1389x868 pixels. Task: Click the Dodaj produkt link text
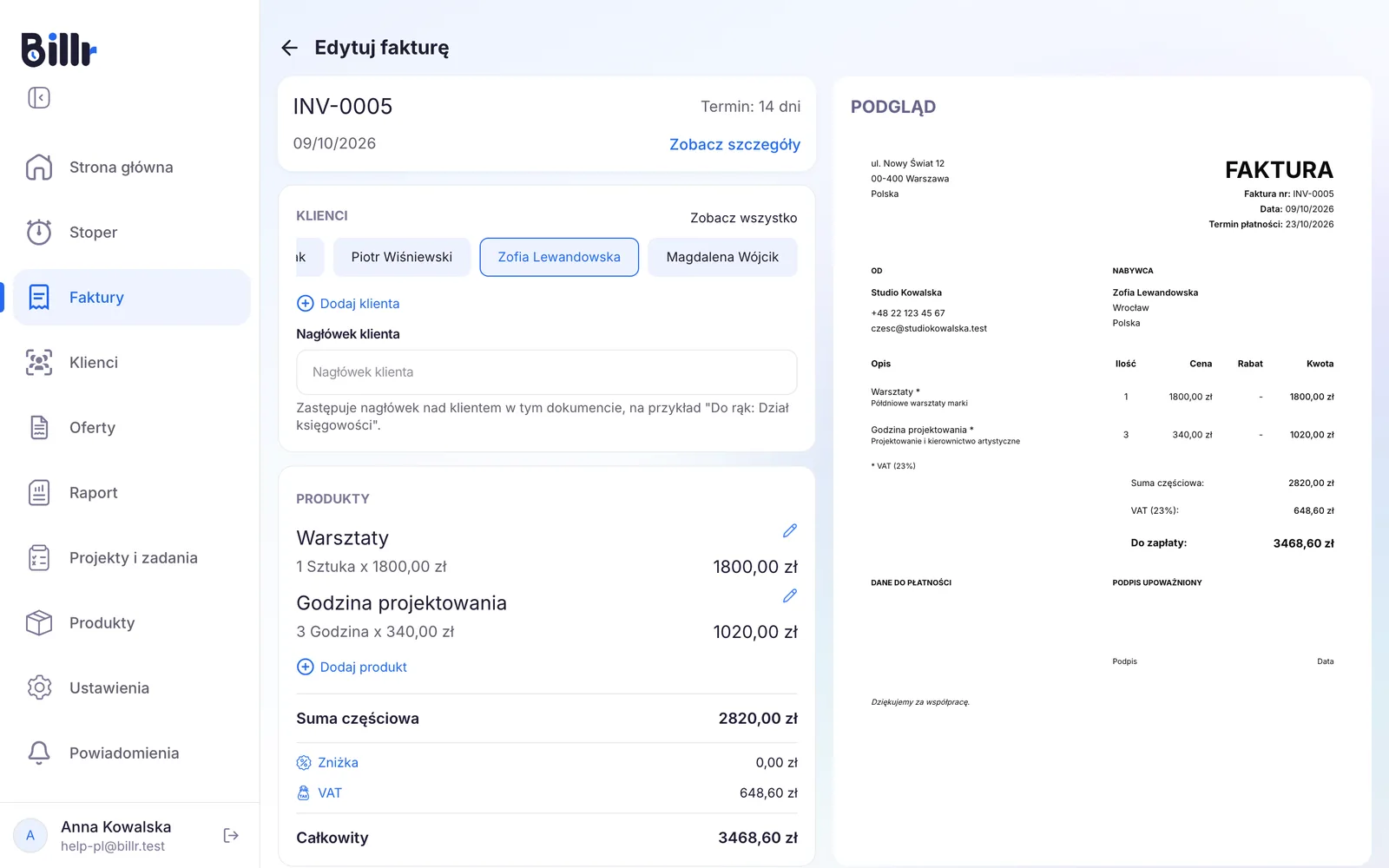click(x=363, y=667)
